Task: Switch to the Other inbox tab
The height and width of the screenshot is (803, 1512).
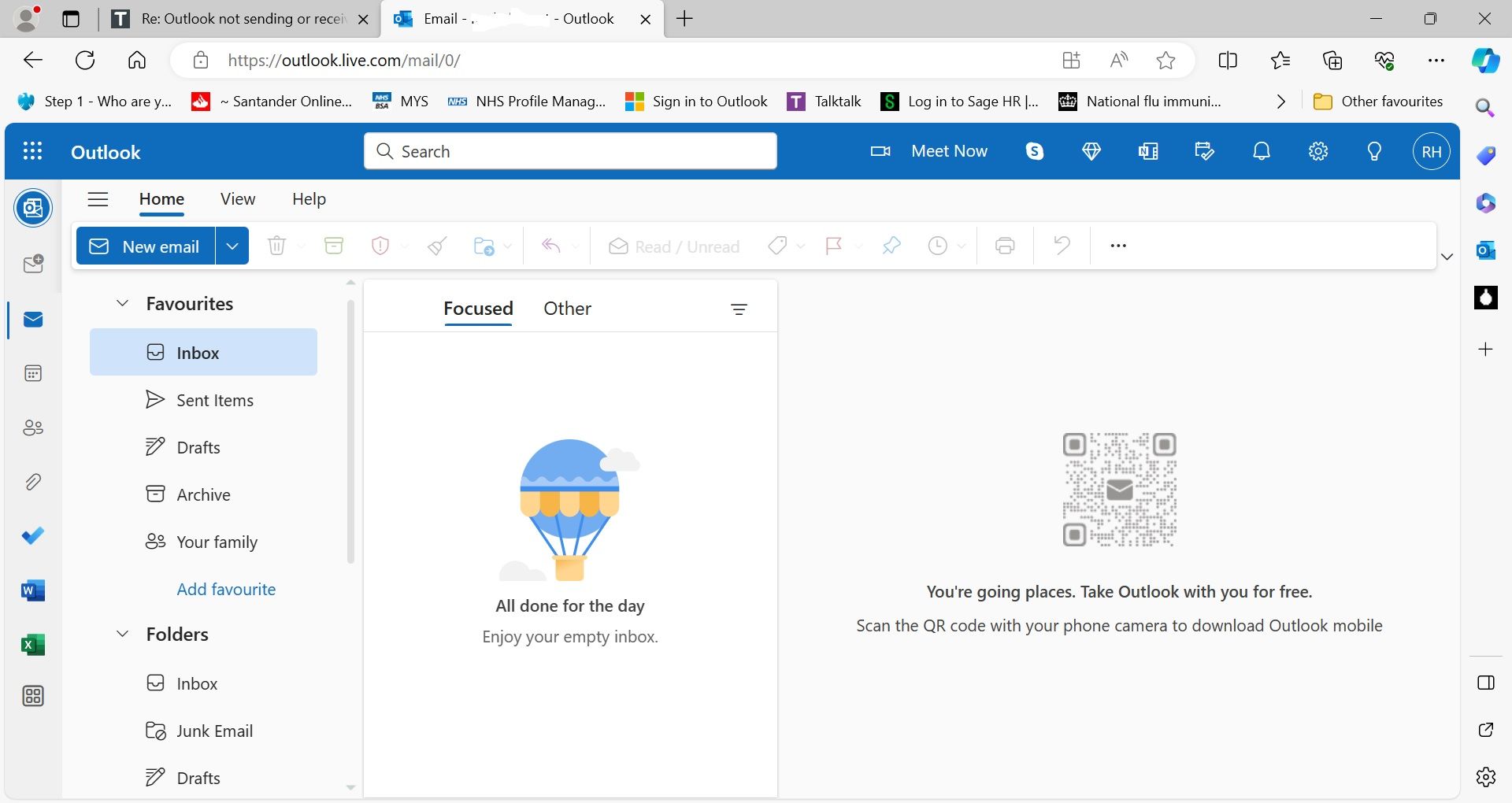Action: tap(567, 309)
